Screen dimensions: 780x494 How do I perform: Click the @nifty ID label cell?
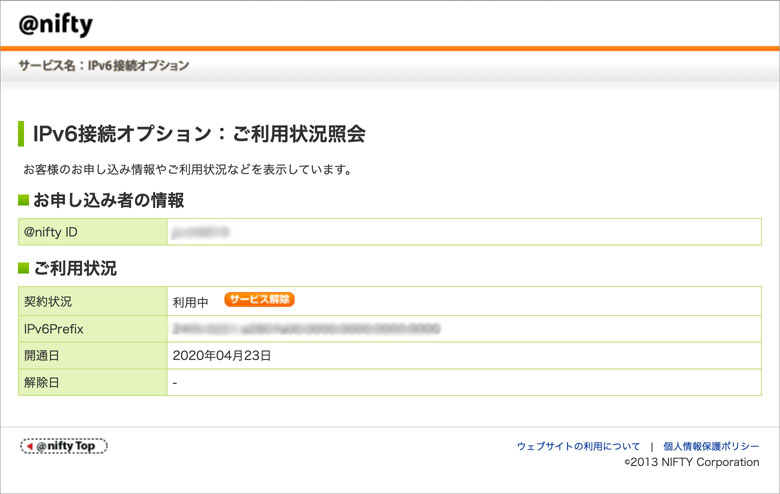[93, 232]
